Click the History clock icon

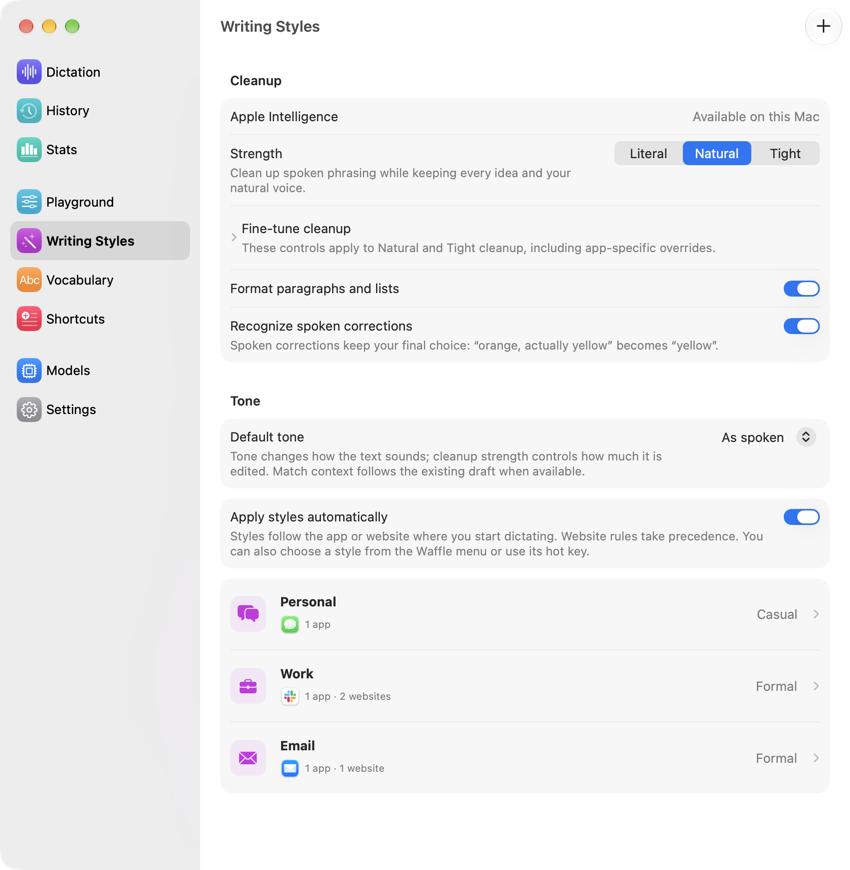29,110
